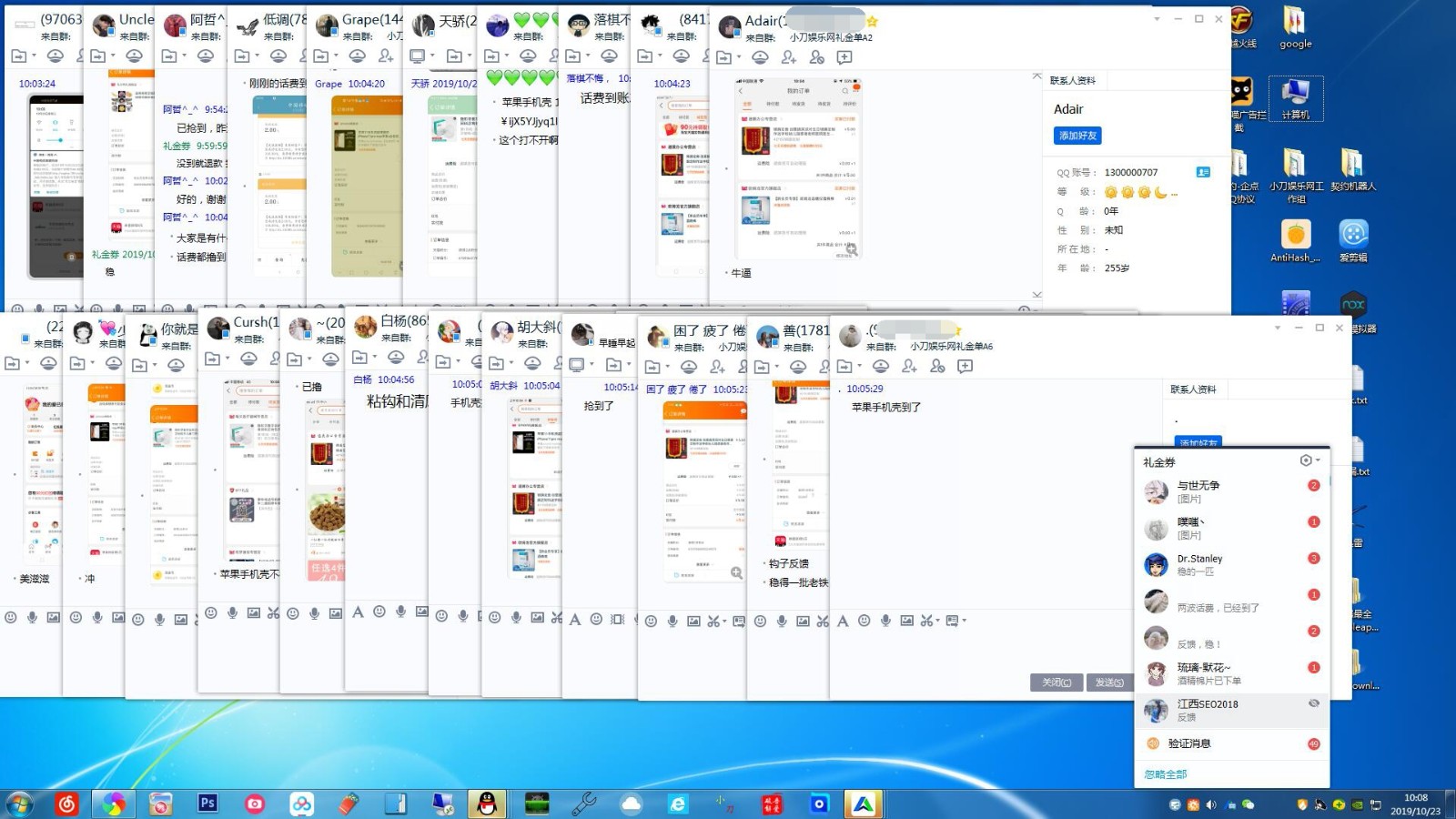The image size is (1456, 819).
Task: Toggle the eye icon on the 江西SEO2018 message
Action: 1313,703
